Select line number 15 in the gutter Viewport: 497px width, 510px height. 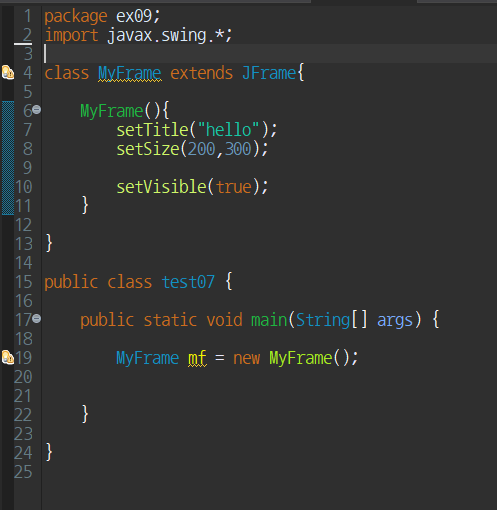coord(24,282)
